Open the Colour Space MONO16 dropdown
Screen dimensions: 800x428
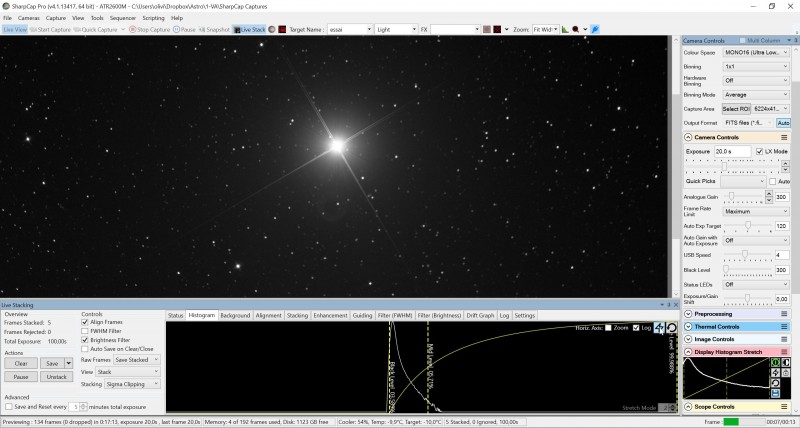coord(756,53)
